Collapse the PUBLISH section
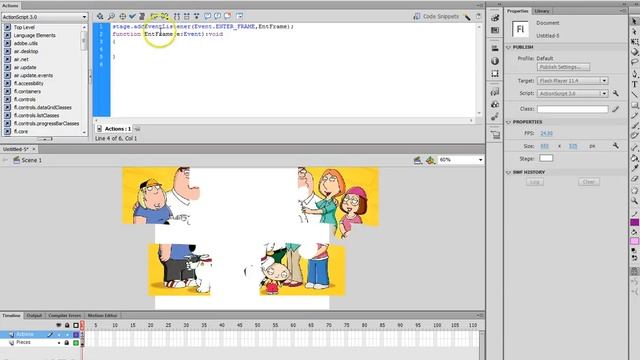 pyautogui.click(x=509, y=47)
